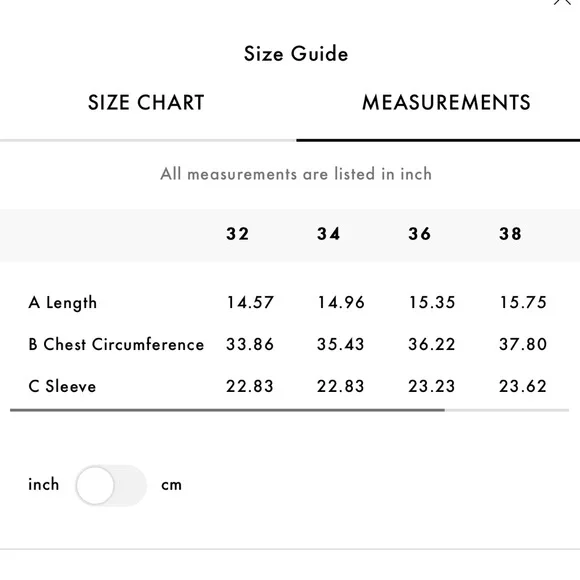Click the 14.57 length value
This screenshot has height=580, width=580.
pyautogui.click(x=250, y=303)
